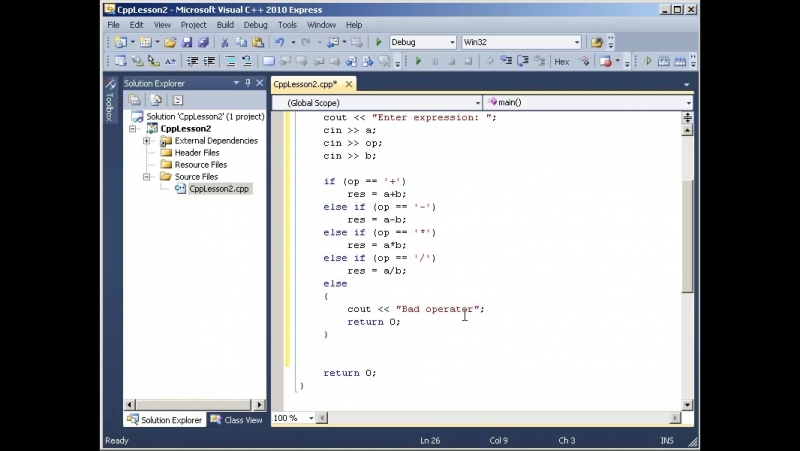Viewport: 800px width, 451px height.
Task: Select CppLesson2.cpp in Solution Explorer
Action: [x=219, y=189]
